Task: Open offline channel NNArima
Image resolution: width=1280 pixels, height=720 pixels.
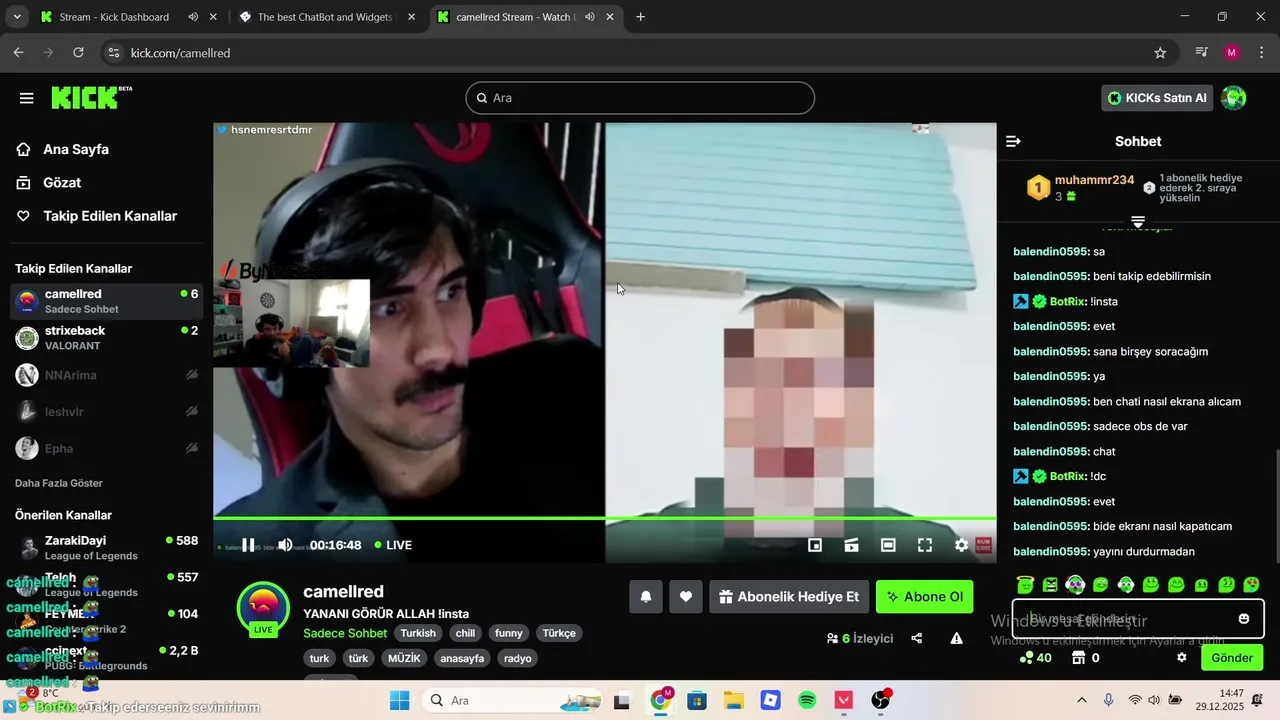Action: (x=107, y=375)
